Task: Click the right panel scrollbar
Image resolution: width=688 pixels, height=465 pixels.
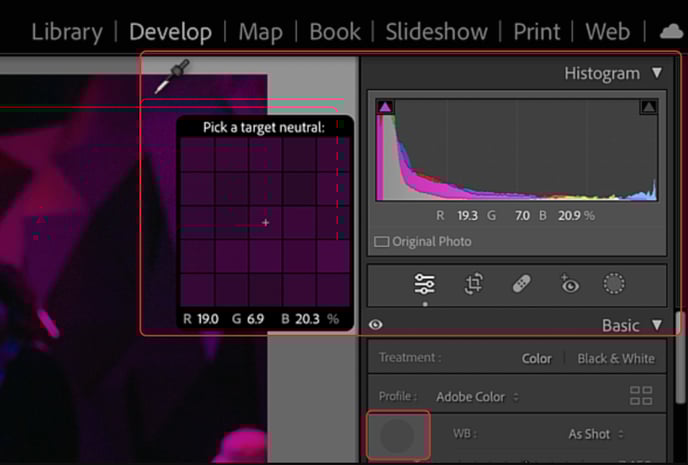Action: [x=680, y=357]
